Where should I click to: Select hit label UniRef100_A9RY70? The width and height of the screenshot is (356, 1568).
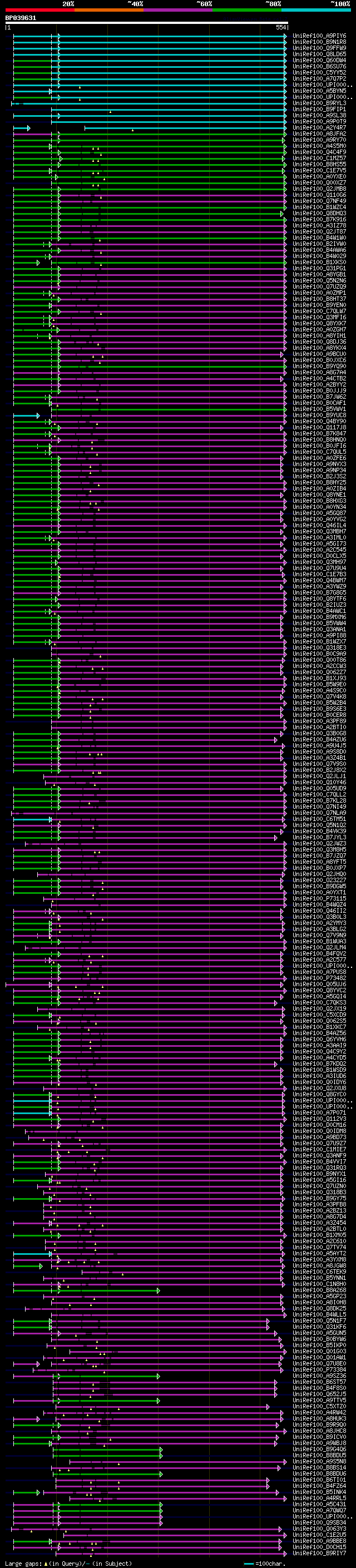click(x=319, y=140)
